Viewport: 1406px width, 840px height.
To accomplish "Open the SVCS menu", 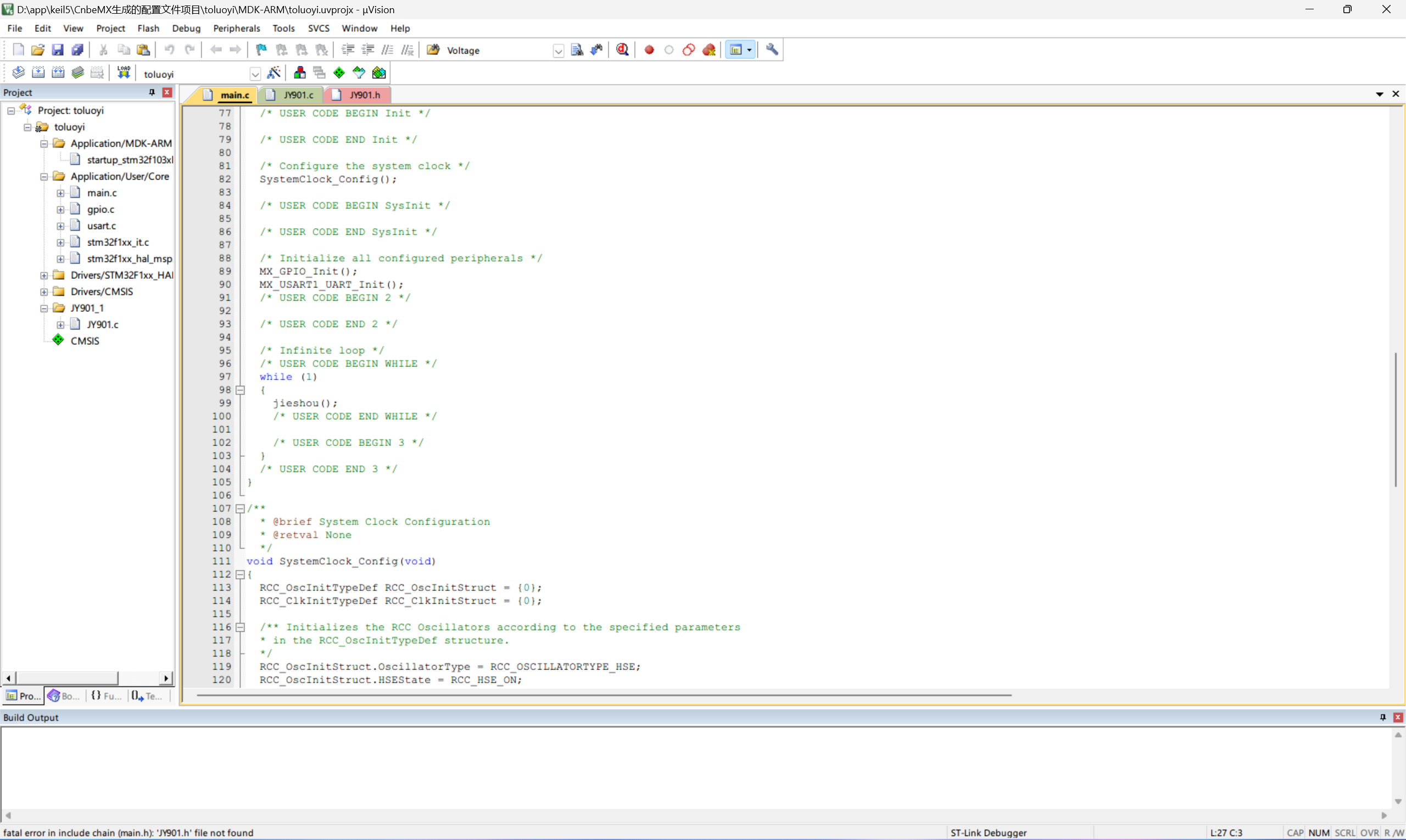I will (x=318, y=29).
